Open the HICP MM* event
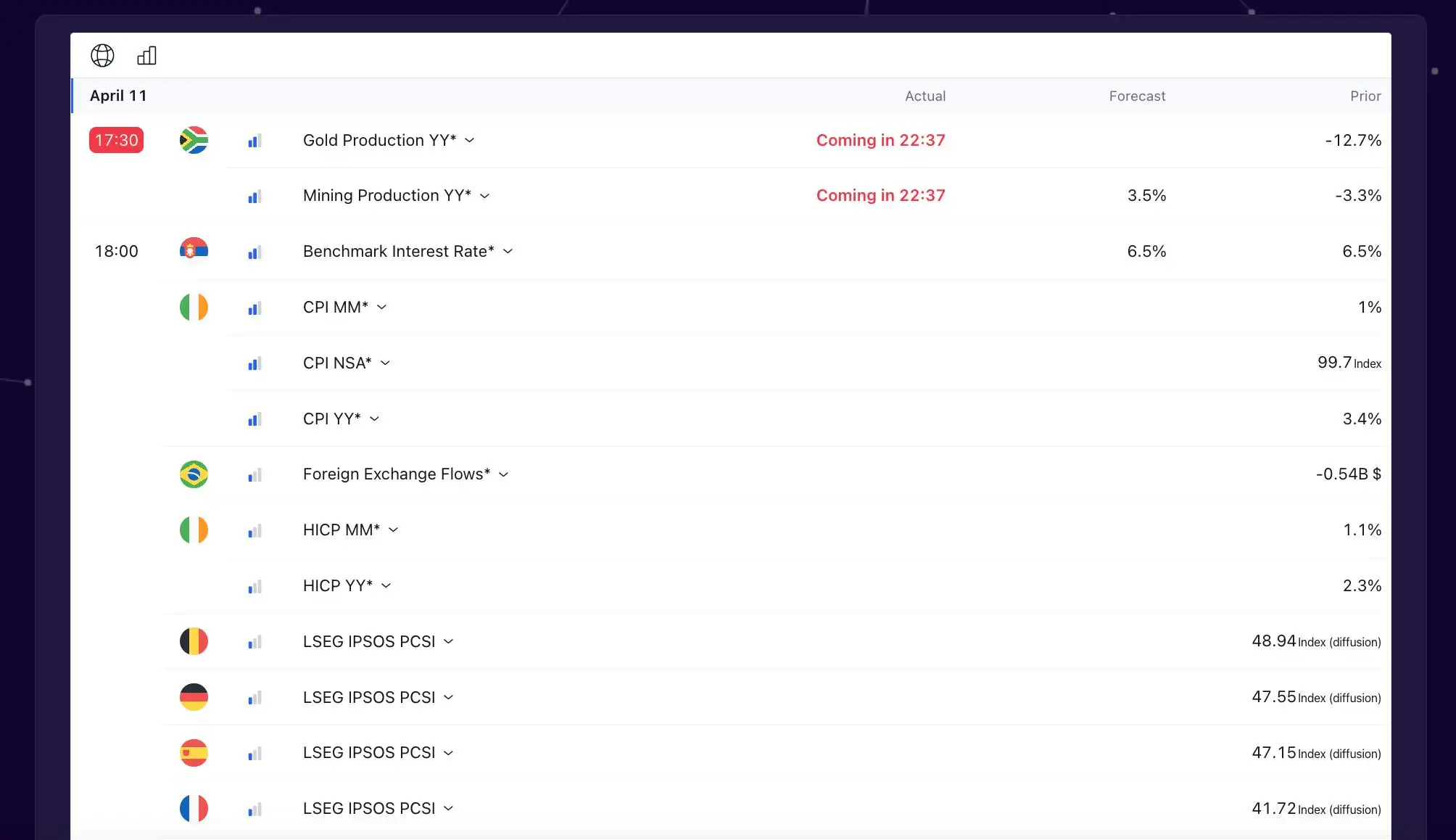Viewport: 1456px width, 840px height. 341,530
